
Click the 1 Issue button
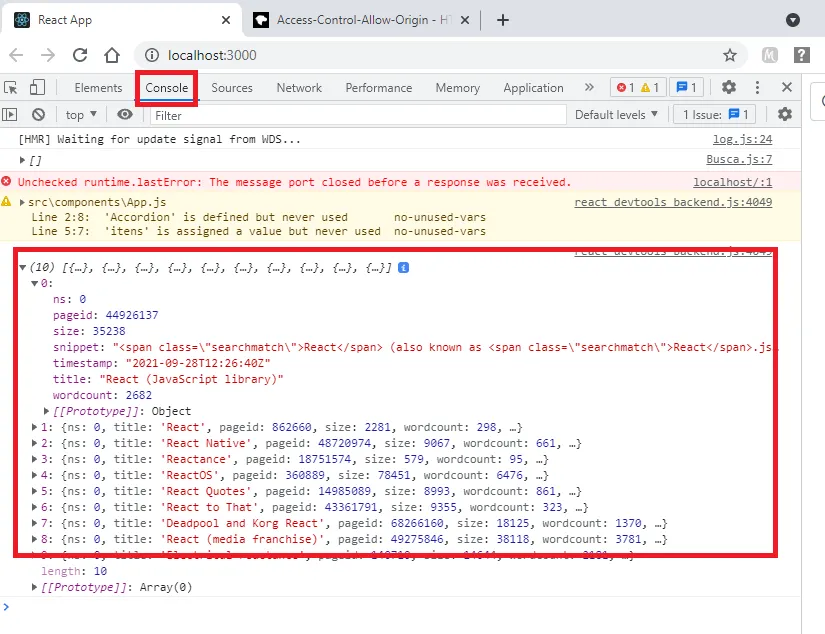click(715, 115)
